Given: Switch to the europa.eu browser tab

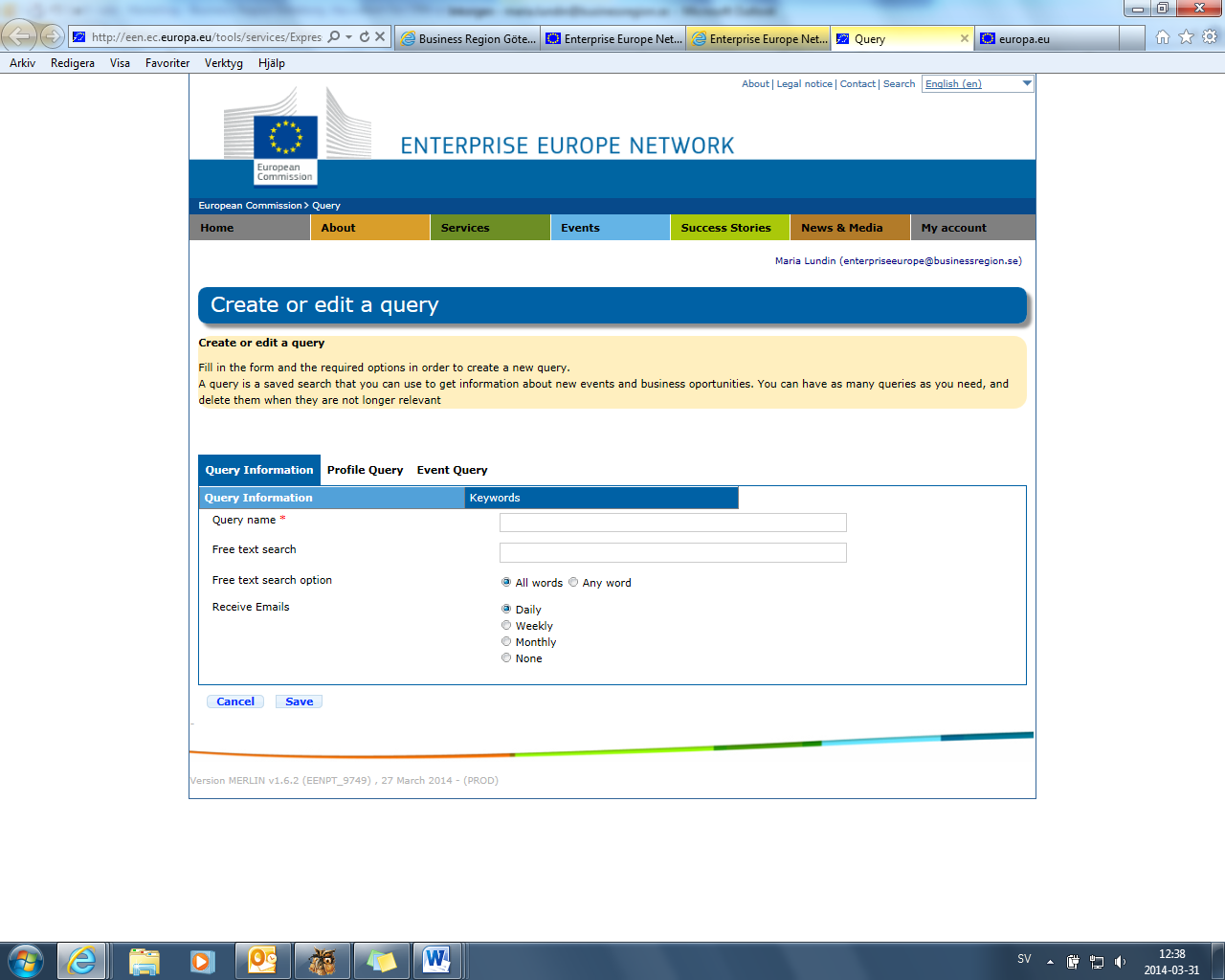Looking at the screenshot, I should point(1046,38).
